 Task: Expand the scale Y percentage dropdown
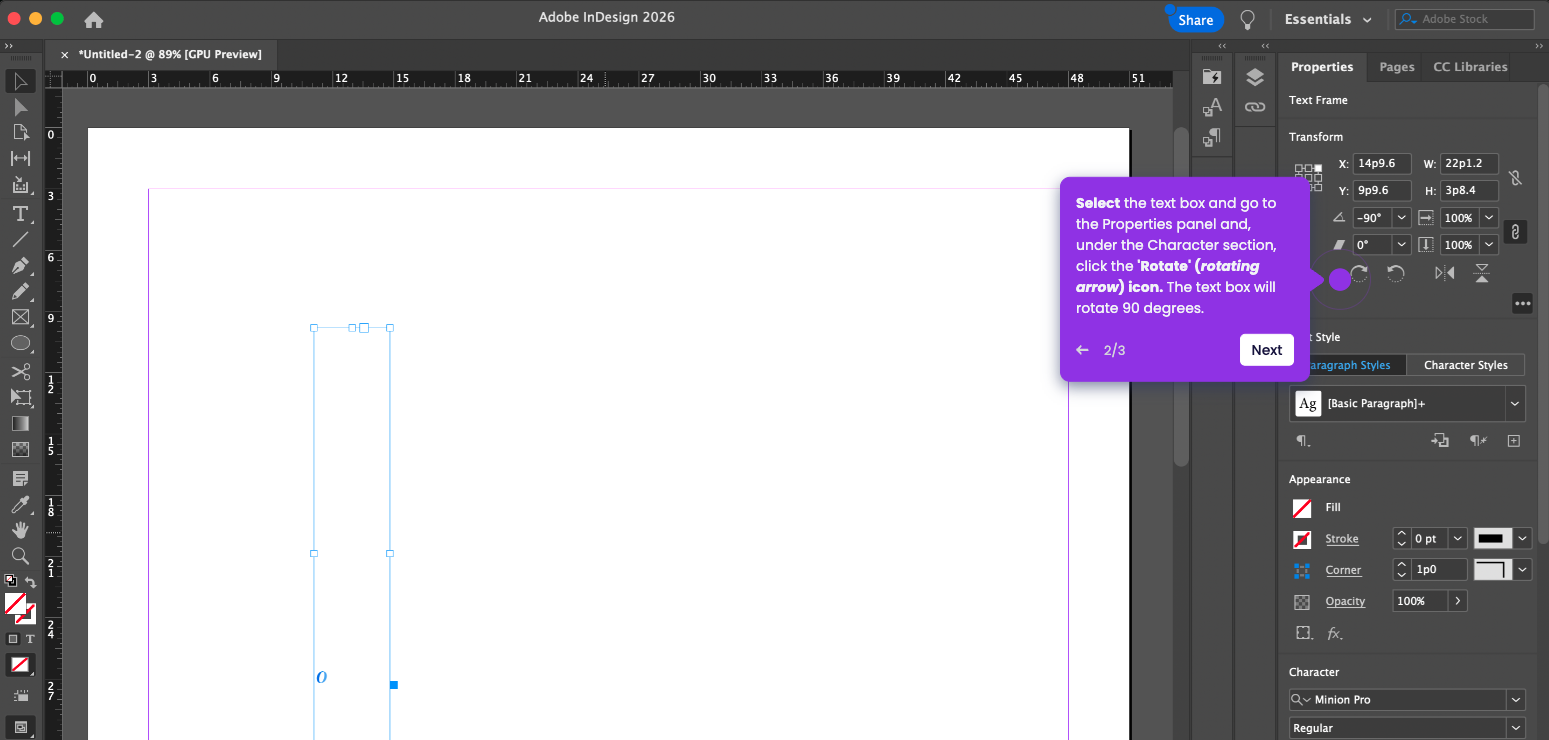[1489, 244]
